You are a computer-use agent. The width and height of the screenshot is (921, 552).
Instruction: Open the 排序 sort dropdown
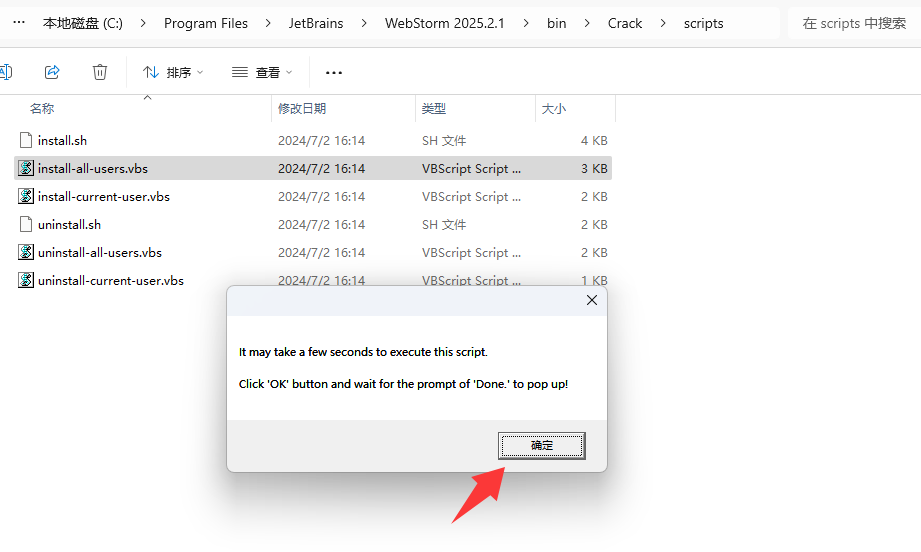pyautogui.click(x=173, y=73)
